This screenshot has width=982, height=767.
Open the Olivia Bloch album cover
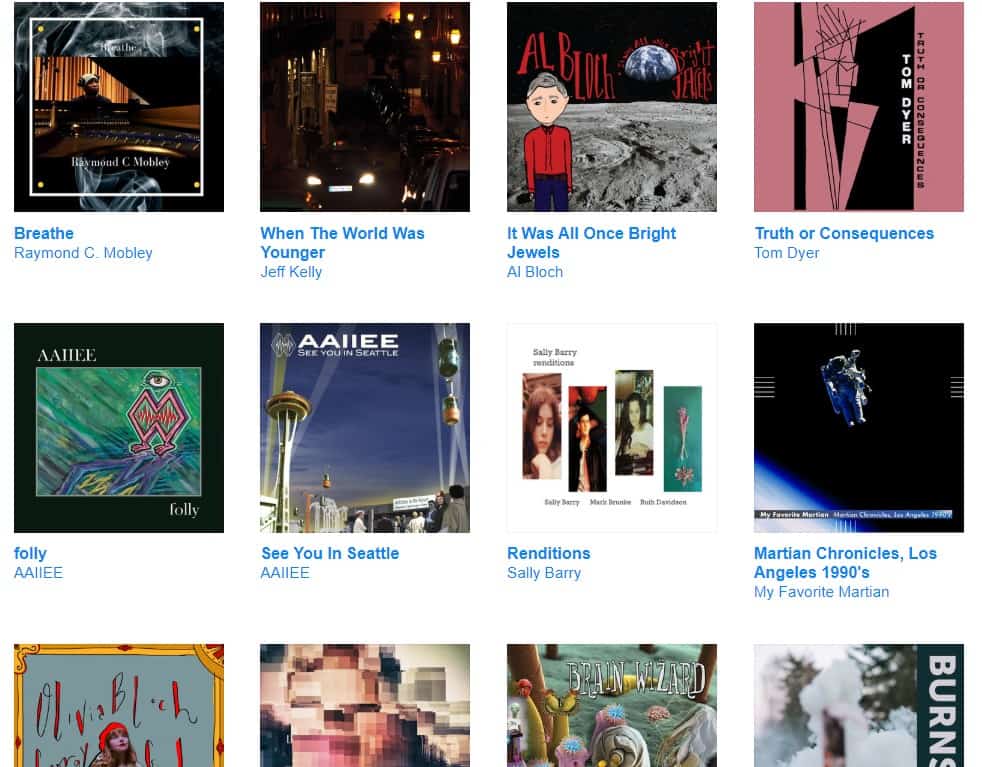[x=119, y=706]
